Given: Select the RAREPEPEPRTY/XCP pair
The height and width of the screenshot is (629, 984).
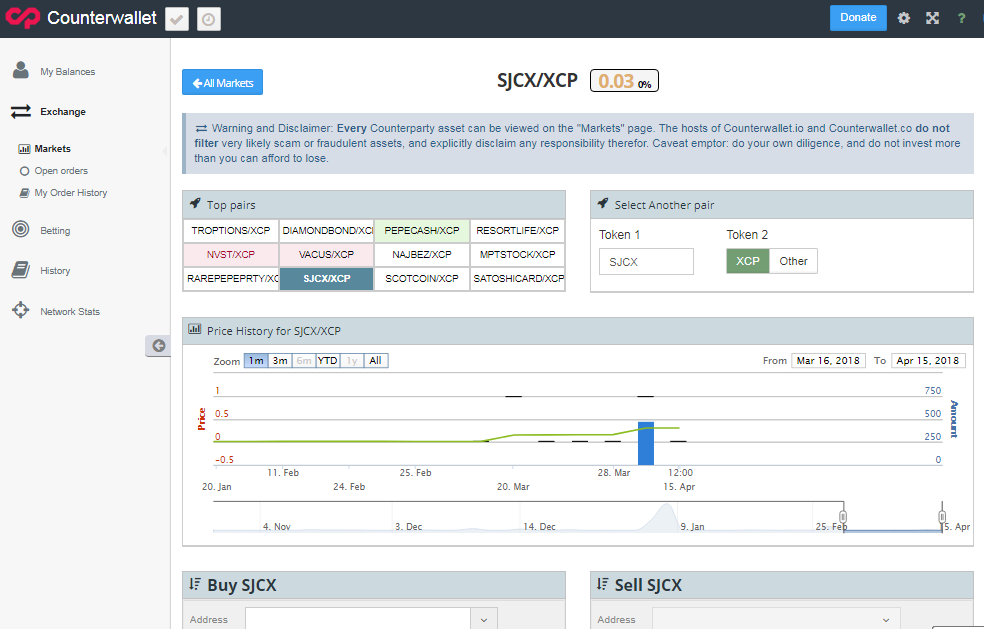Looking at the screenshot, I should pos(231,278).
